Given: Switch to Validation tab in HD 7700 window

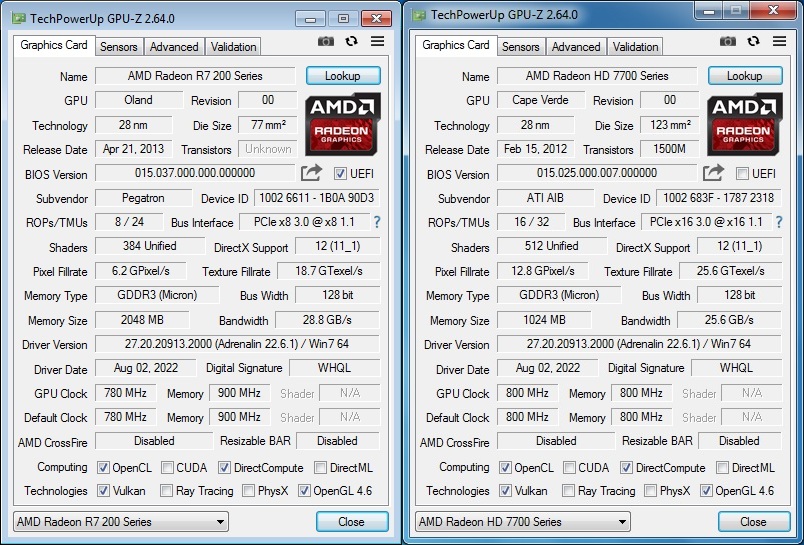Looking at the screenshot, I should pos(635,47).
